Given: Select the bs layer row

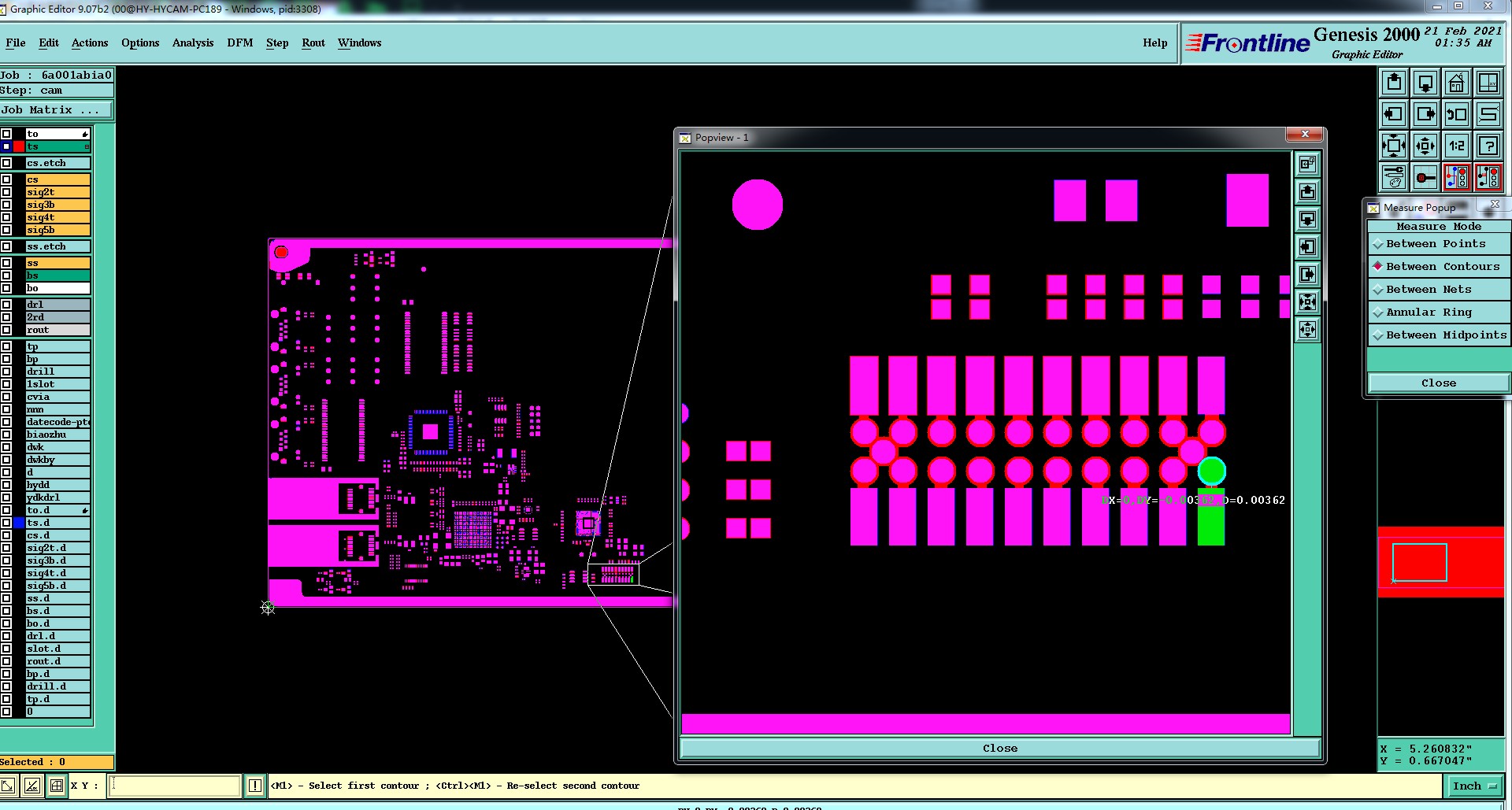Looking at the screenshot, I should pyautogui.click(x=57, y=276).
